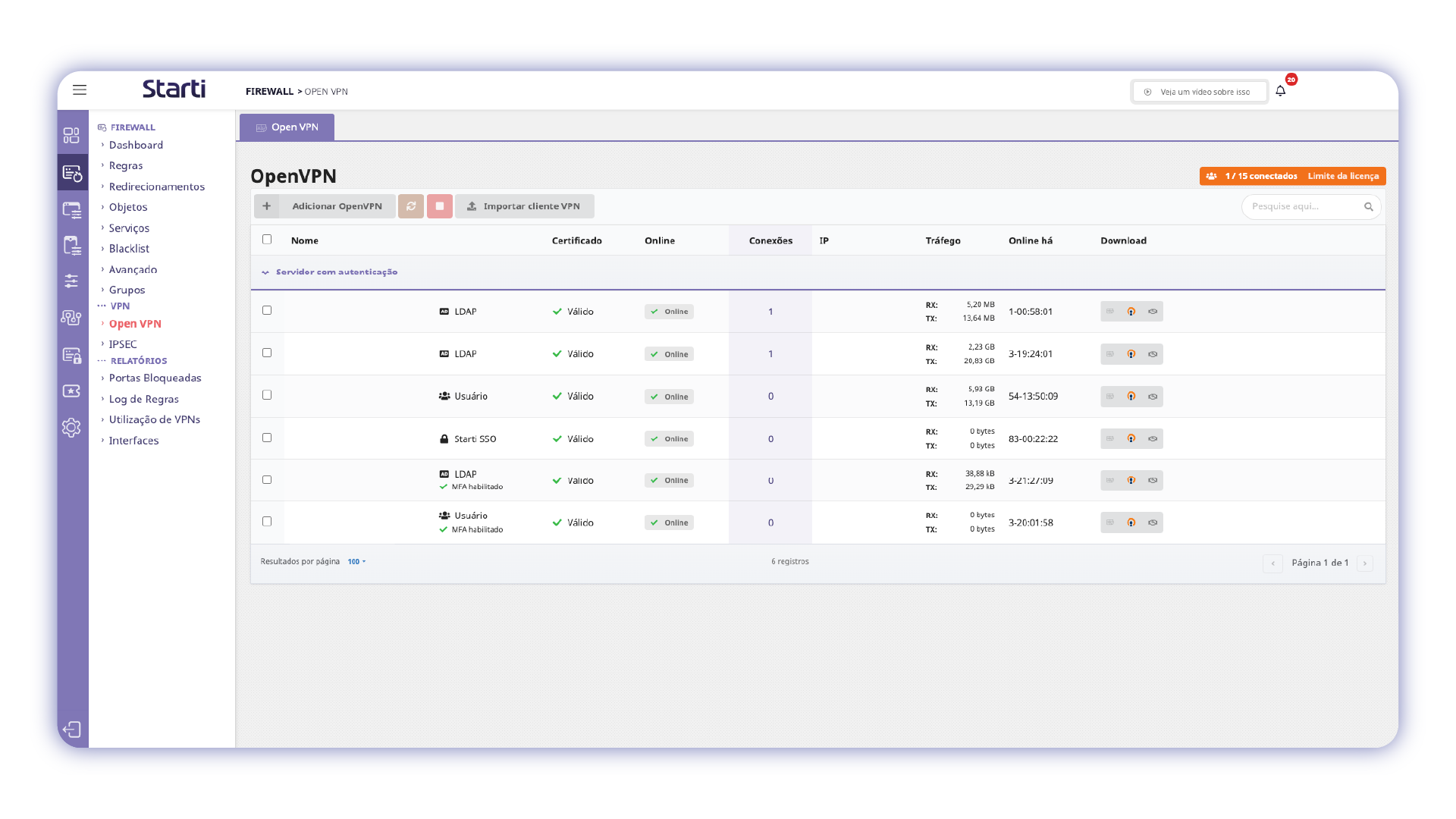This screenshot has height=819, width=1456.
Task: Click the handshake download icon in Starti SSO row
Action: coord(1153,439)
